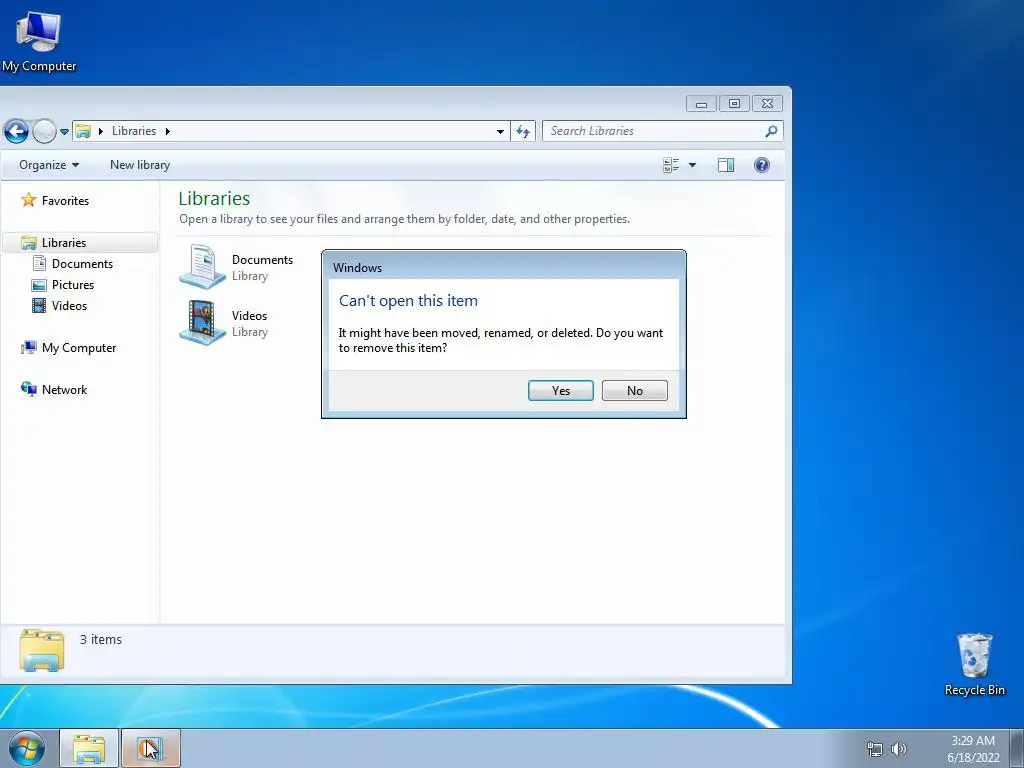Open Pictures in the navigation pane
Viewport: 1024px width, 768px height.
[73, 285]
